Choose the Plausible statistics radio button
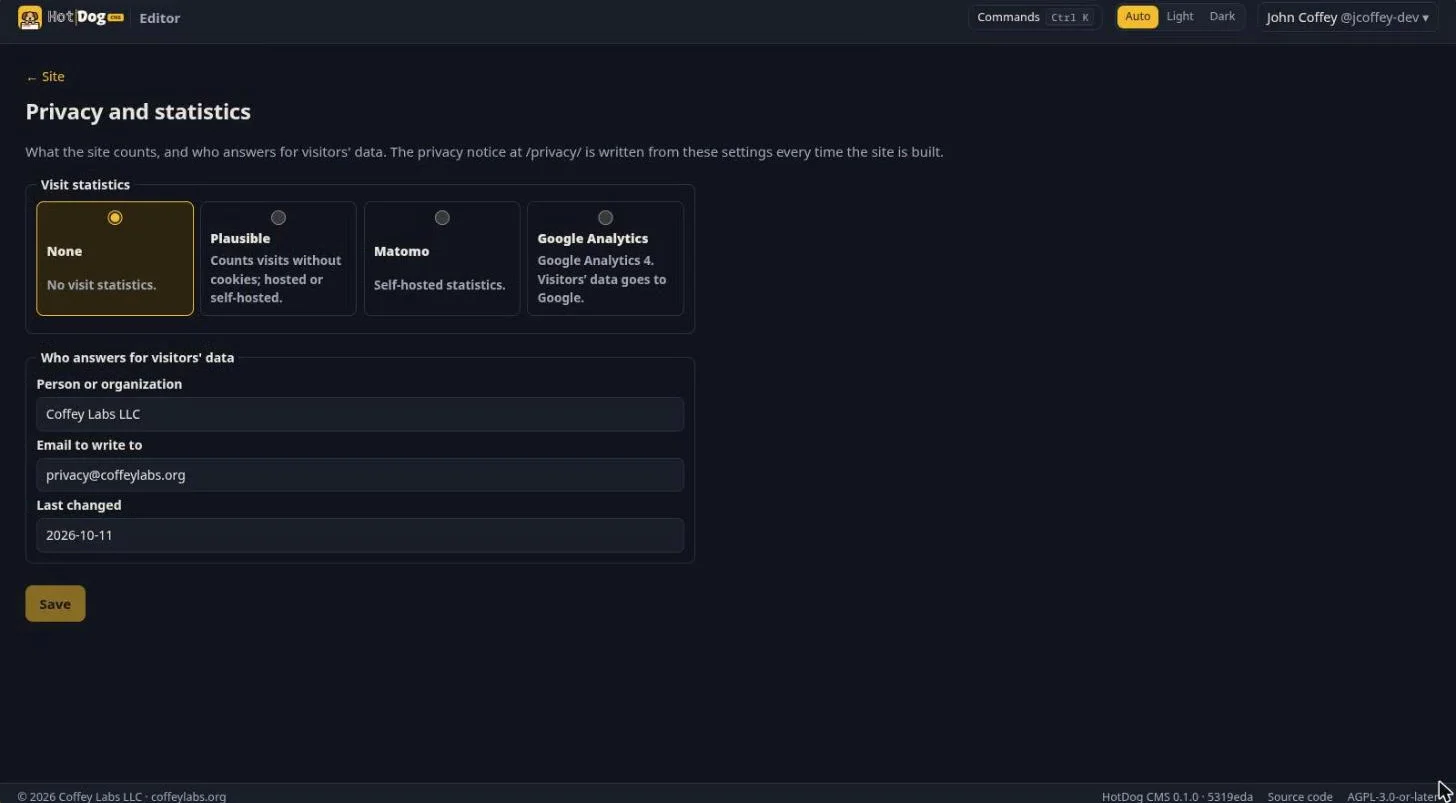 point(278,217)
